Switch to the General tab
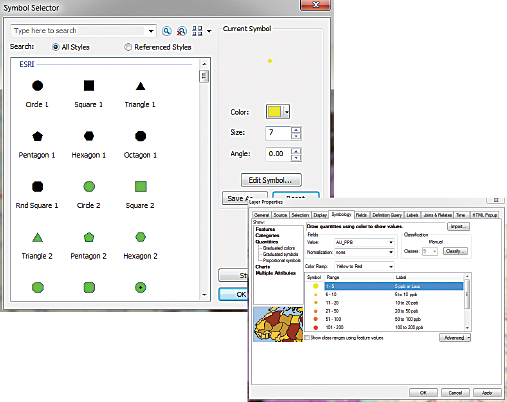 click(x=261, y=215)
